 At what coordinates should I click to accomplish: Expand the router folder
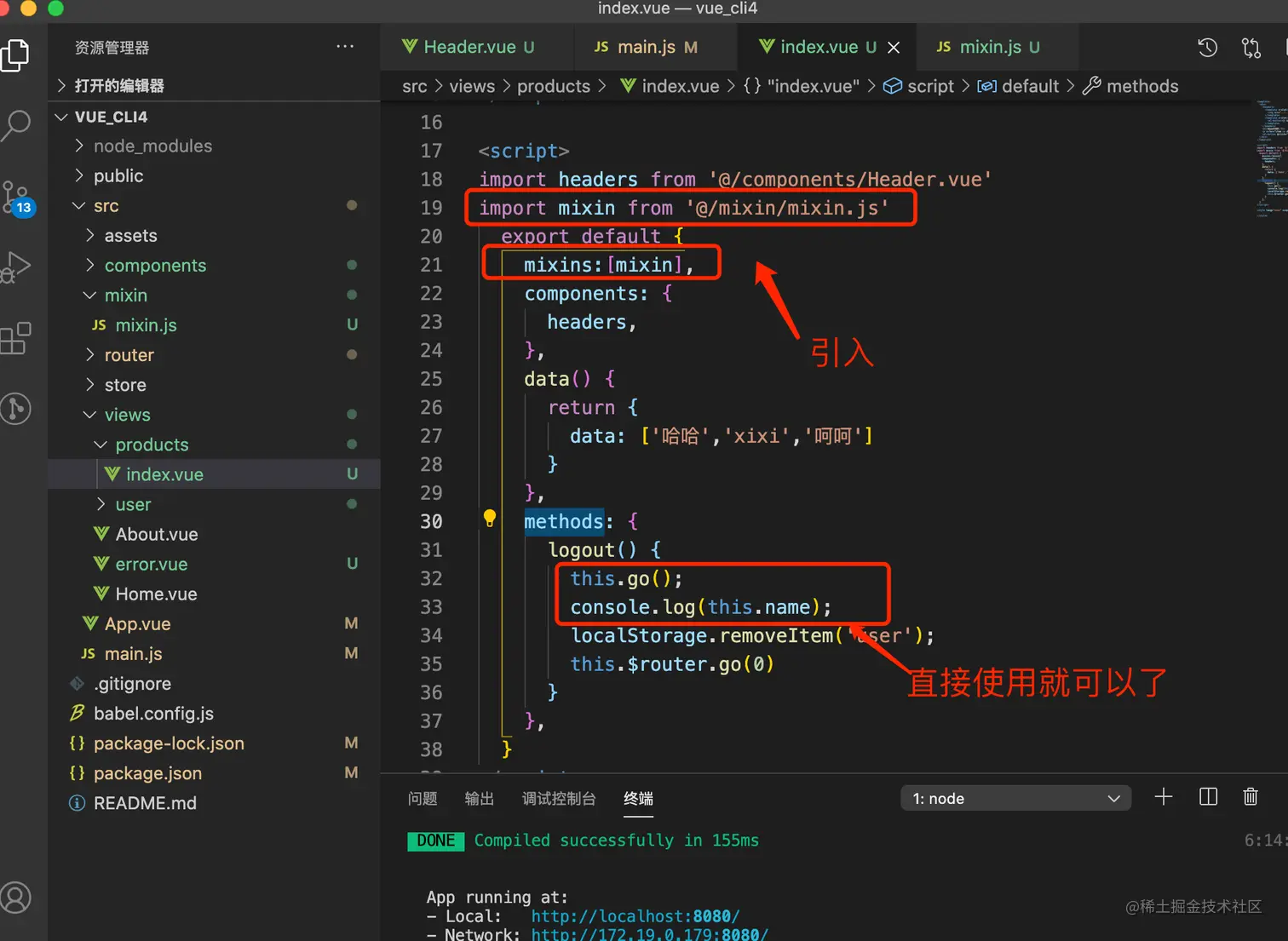pos(214,355)
